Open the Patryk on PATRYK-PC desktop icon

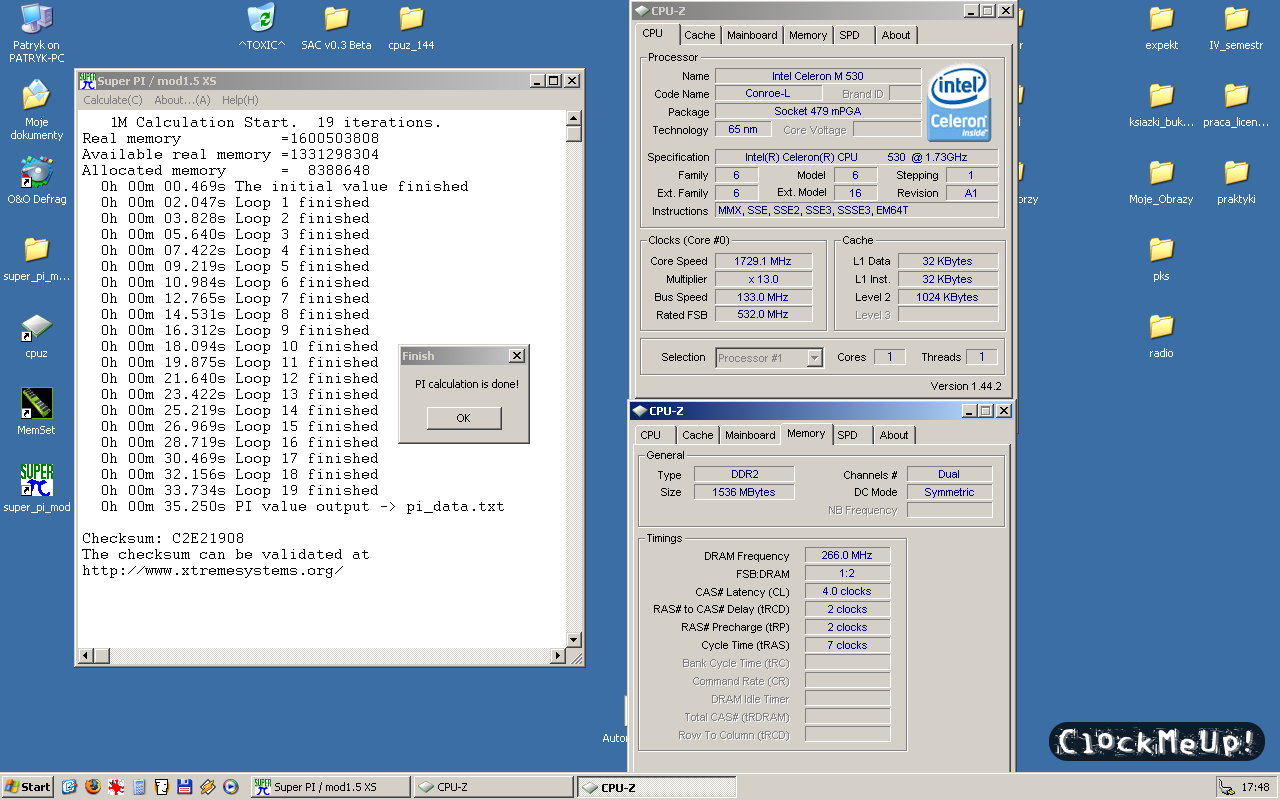click(37, 32)
